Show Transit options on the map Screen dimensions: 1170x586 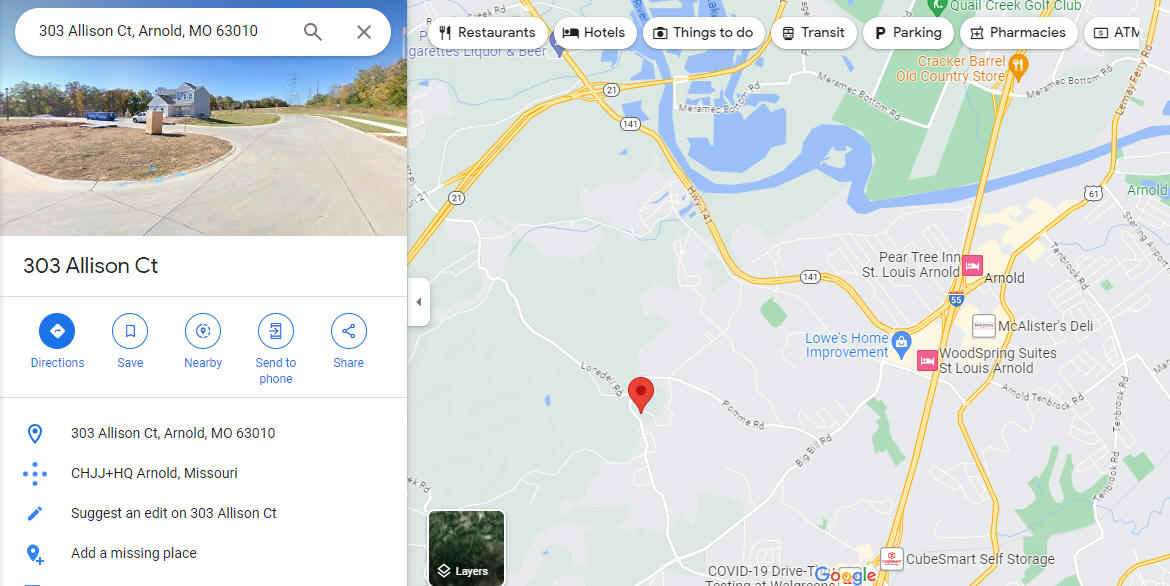point(813,33)
